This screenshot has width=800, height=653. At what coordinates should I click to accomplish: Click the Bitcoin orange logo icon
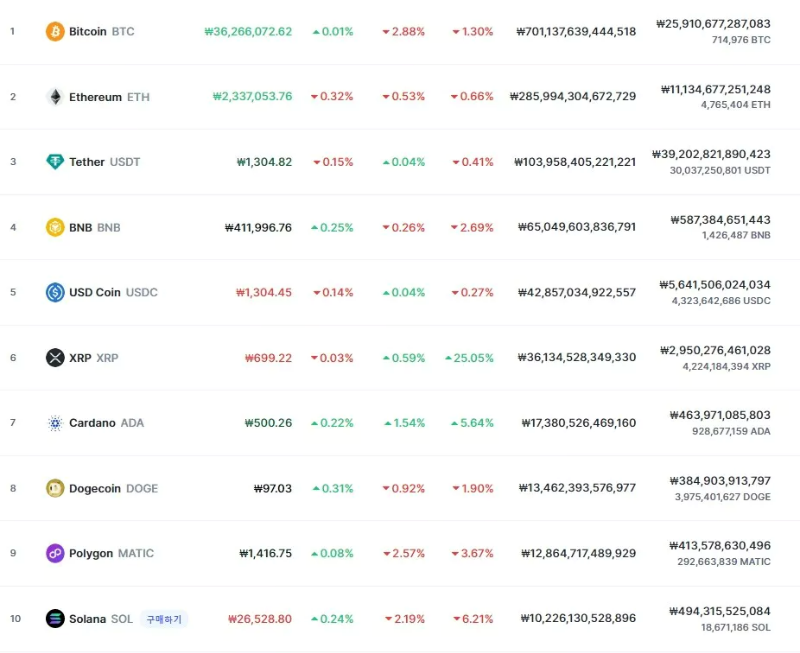[x=55, y=32]
